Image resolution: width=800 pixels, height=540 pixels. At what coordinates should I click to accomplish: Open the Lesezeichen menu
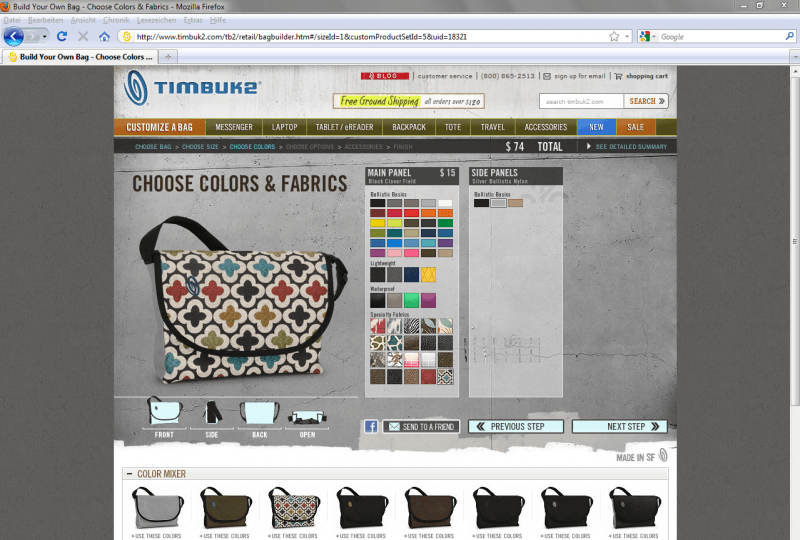(x=156, y=20)
